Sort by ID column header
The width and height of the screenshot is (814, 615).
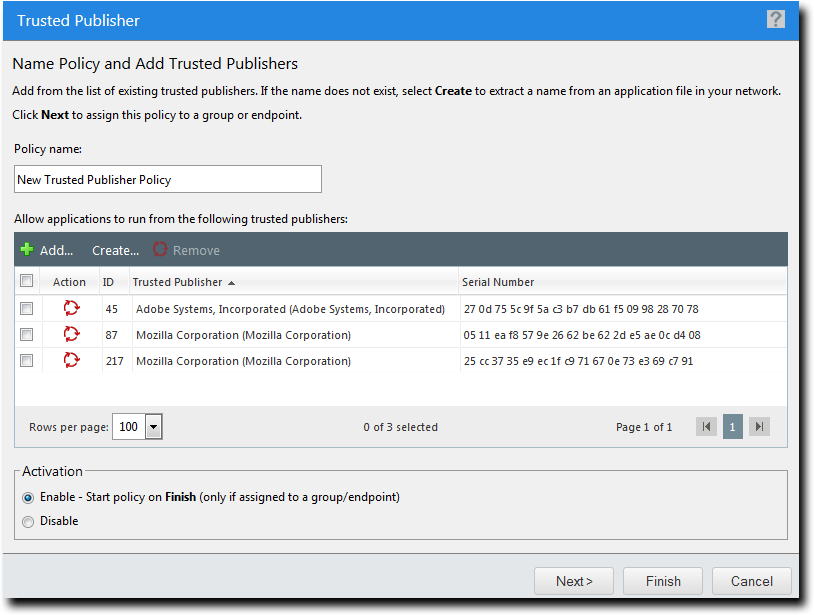pyautogui.click(x=108, y=282)
